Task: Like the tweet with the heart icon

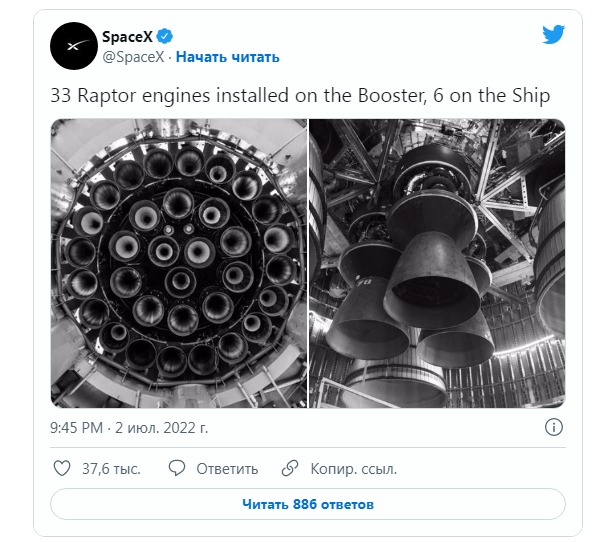Action: click(61, 468)
